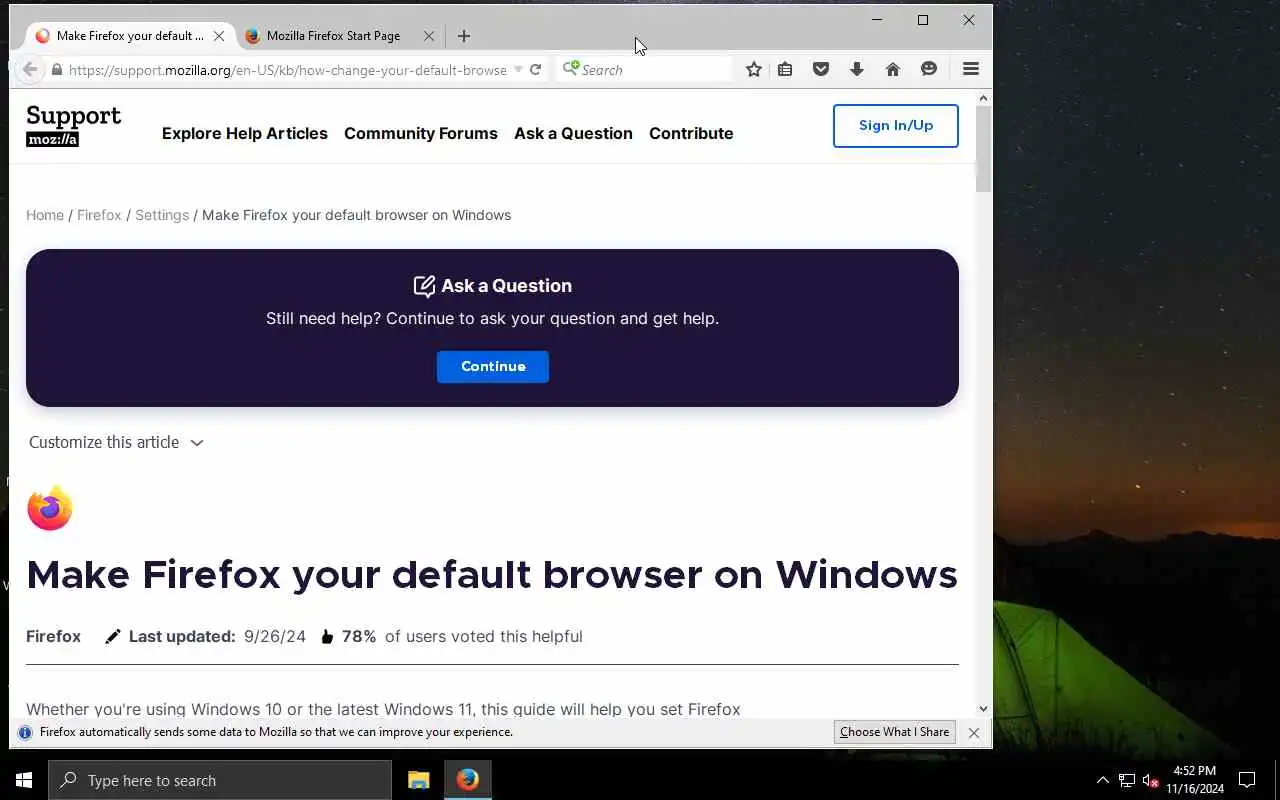Image resolution: width=1280 pixels, height=800 pixels.
Task: Click the address bar URL field
Action: pos(288,70)
